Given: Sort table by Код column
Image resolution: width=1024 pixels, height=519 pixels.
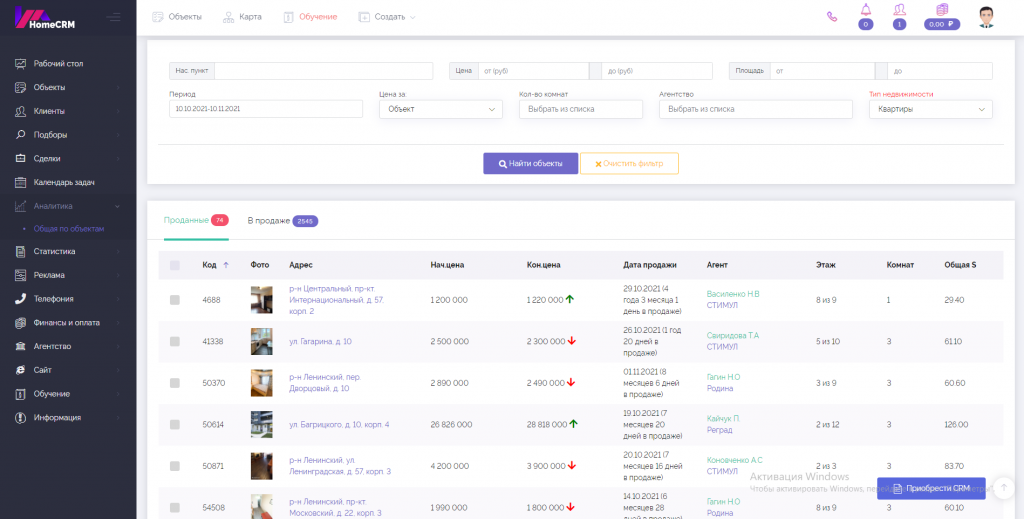Looking at the screenshot, I should [210, 265].
